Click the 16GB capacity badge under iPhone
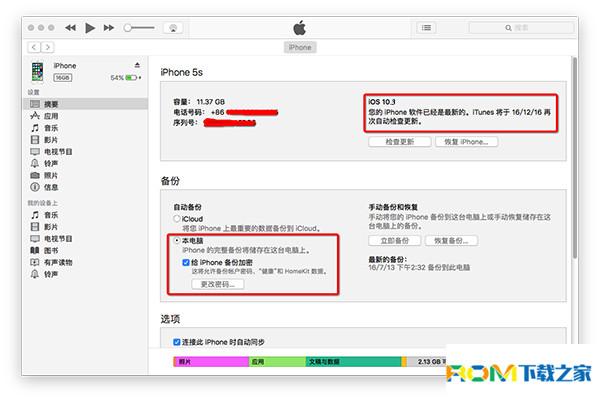Viewport: 600px width, 400px height. click(x=62, y=78)
